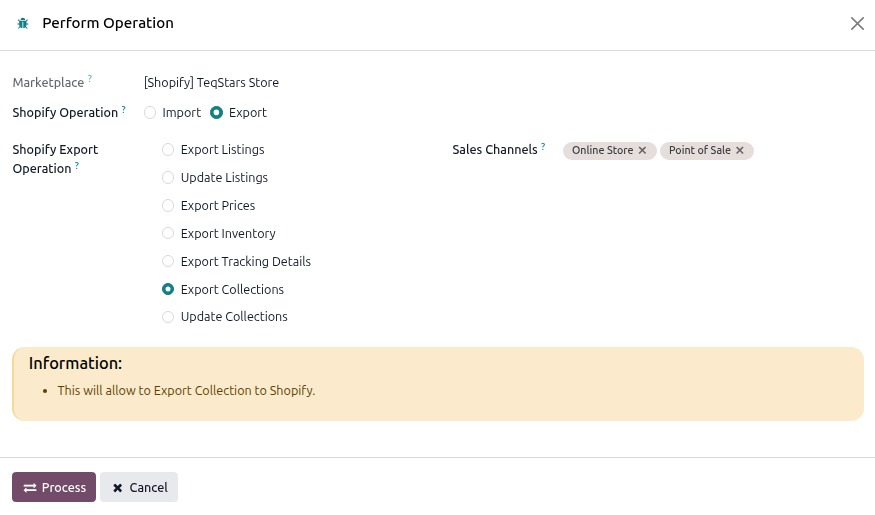Close the Perform Operation dialog

coord(857,23)
